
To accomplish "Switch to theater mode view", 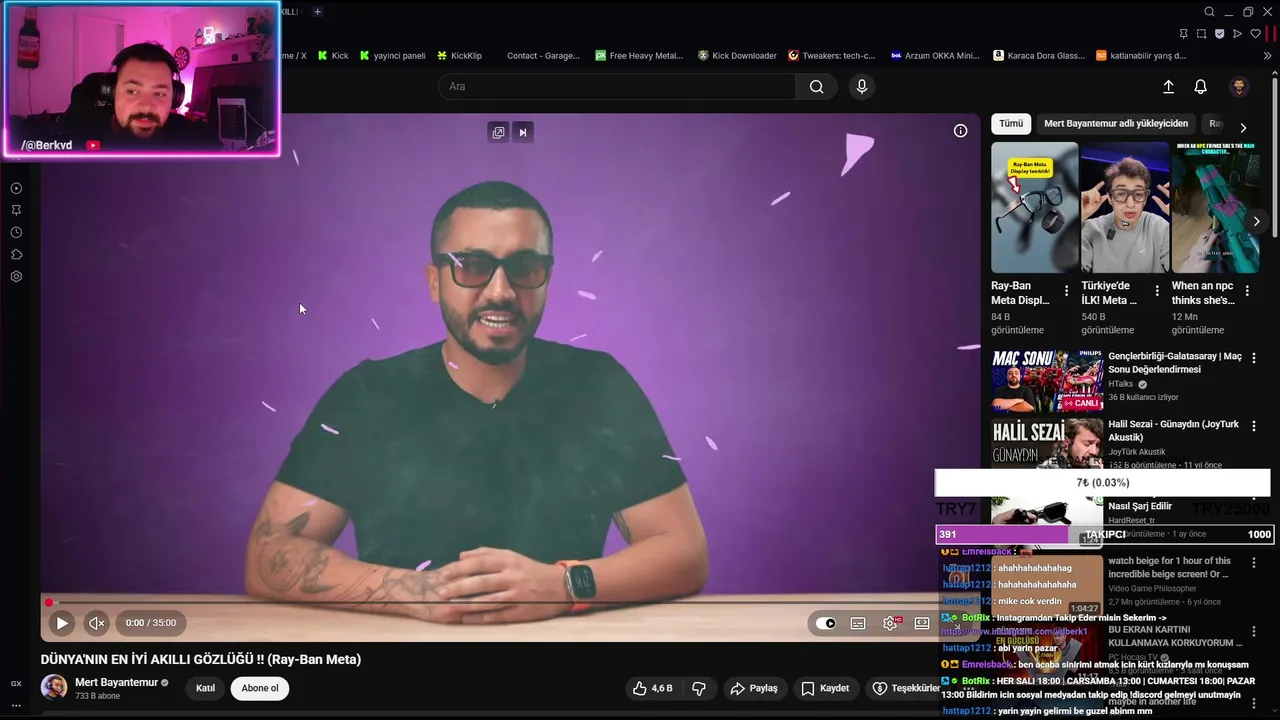I will tap(922, 623).
